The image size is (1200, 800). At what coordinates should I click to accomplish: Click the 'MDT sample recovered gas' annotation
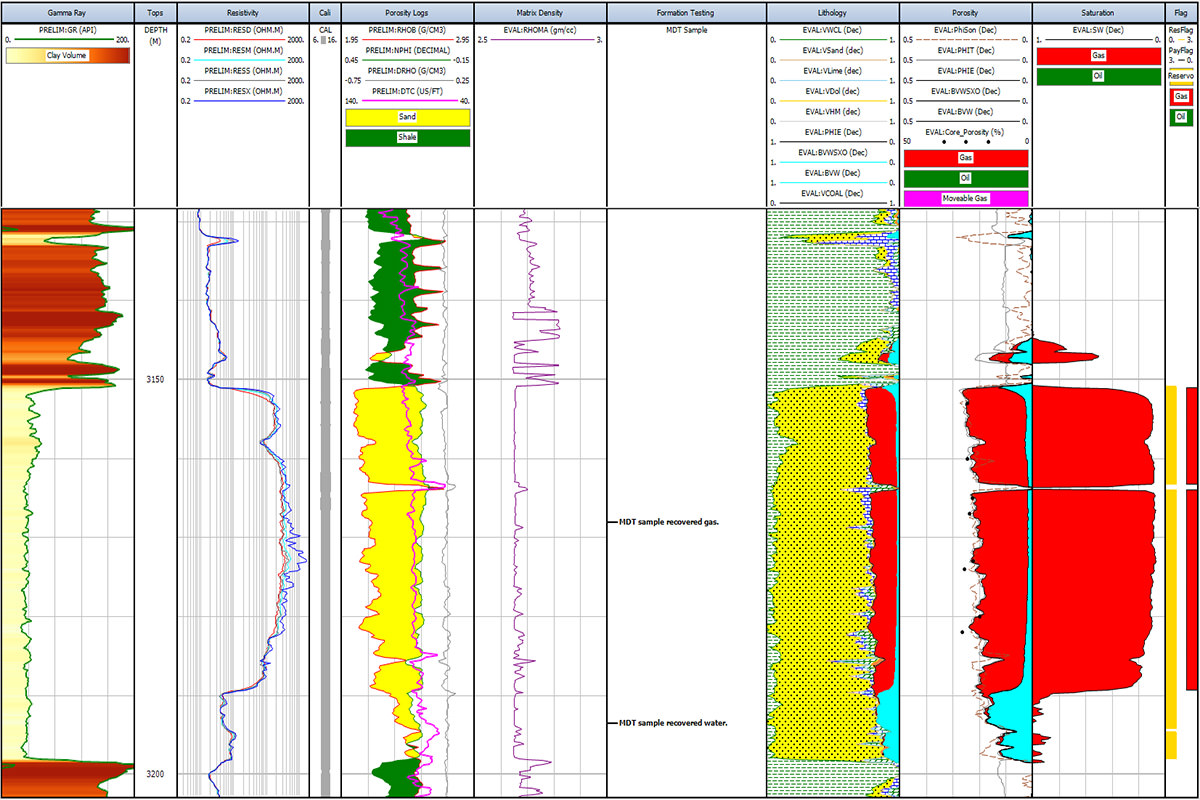[670, 522]
